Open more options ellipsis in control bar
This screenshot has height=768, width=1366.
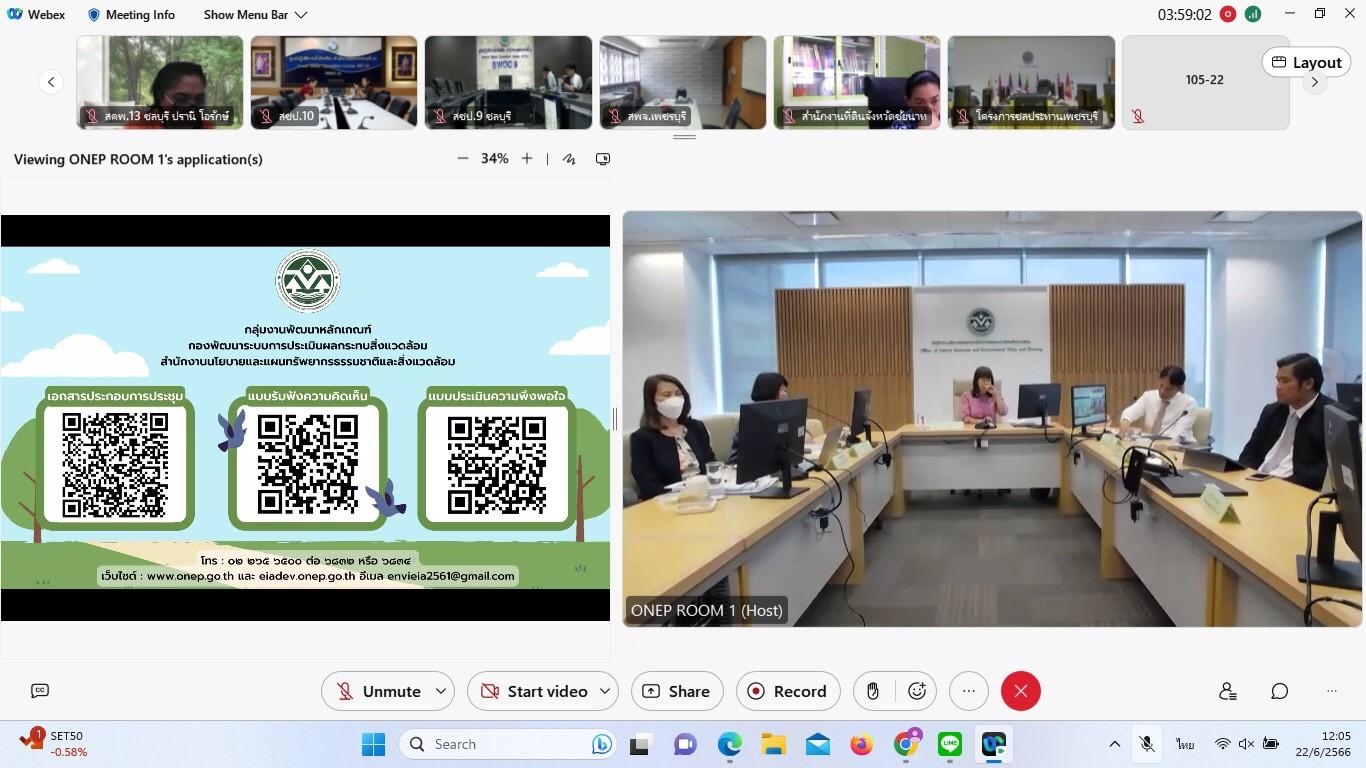[x=968, y=691]
